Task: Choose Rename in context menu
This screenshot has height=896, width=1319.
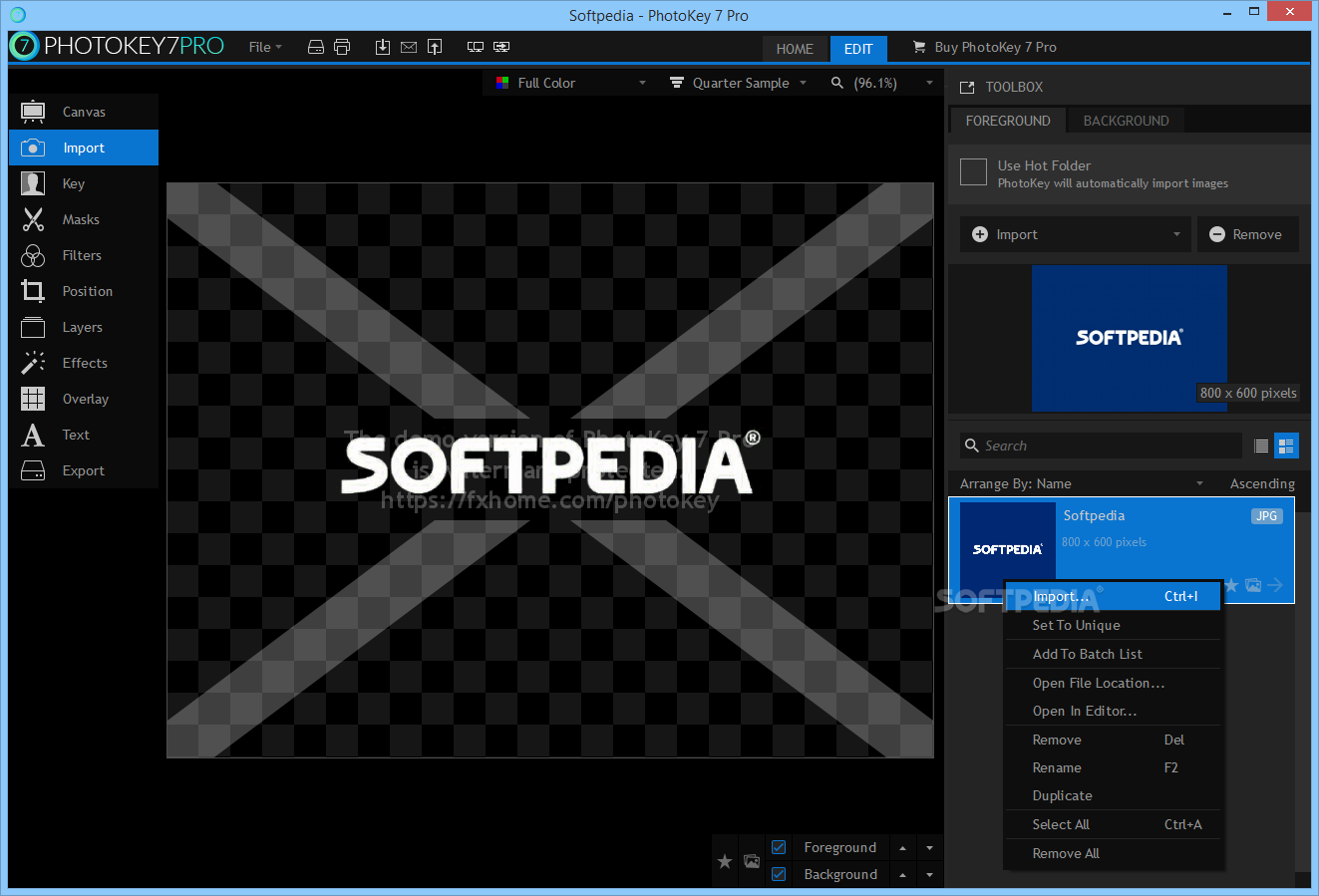Action: click(x=1113, y=767)
